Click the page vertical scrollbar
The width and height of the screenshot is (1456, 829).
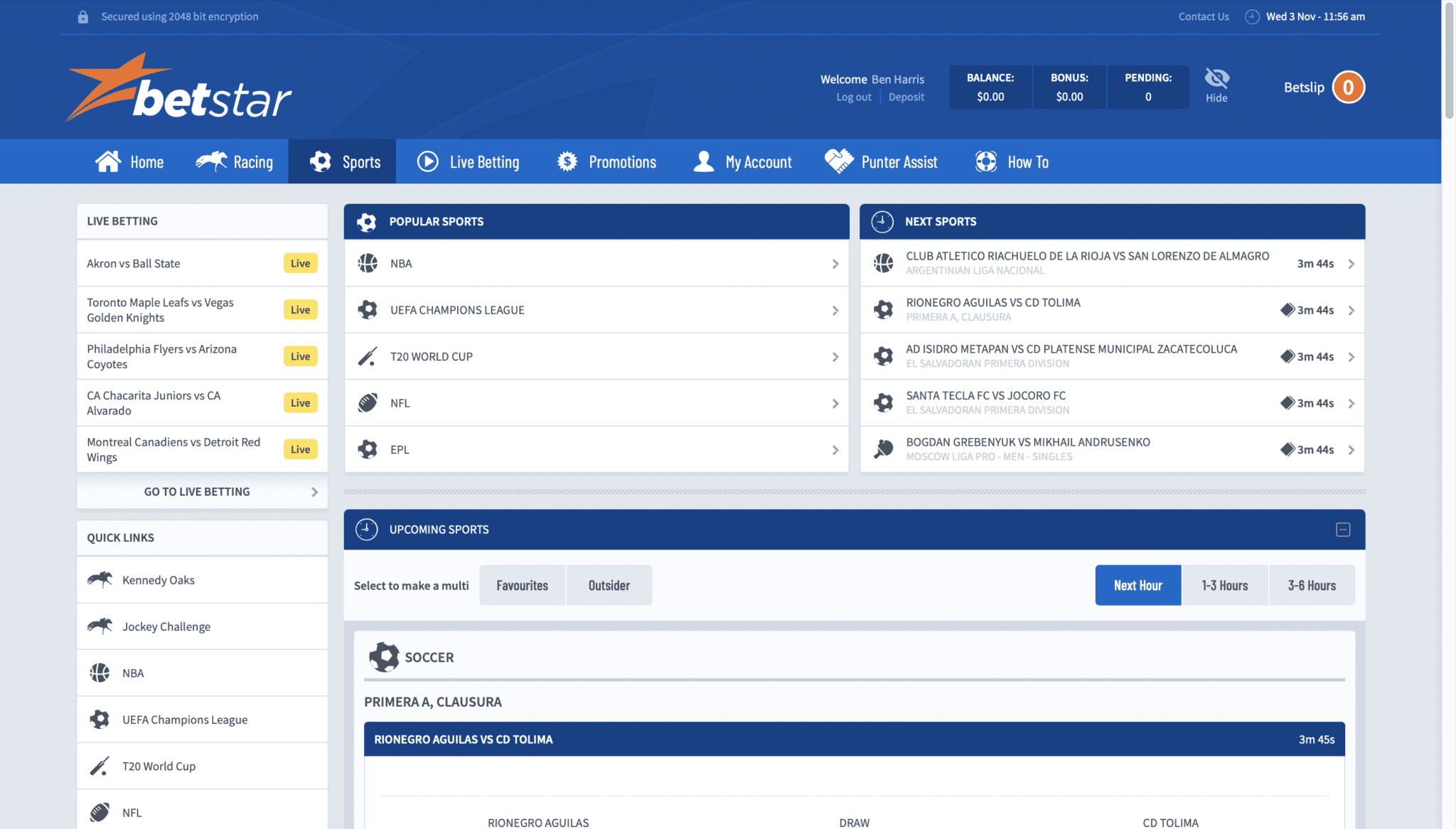[1449, 60]
